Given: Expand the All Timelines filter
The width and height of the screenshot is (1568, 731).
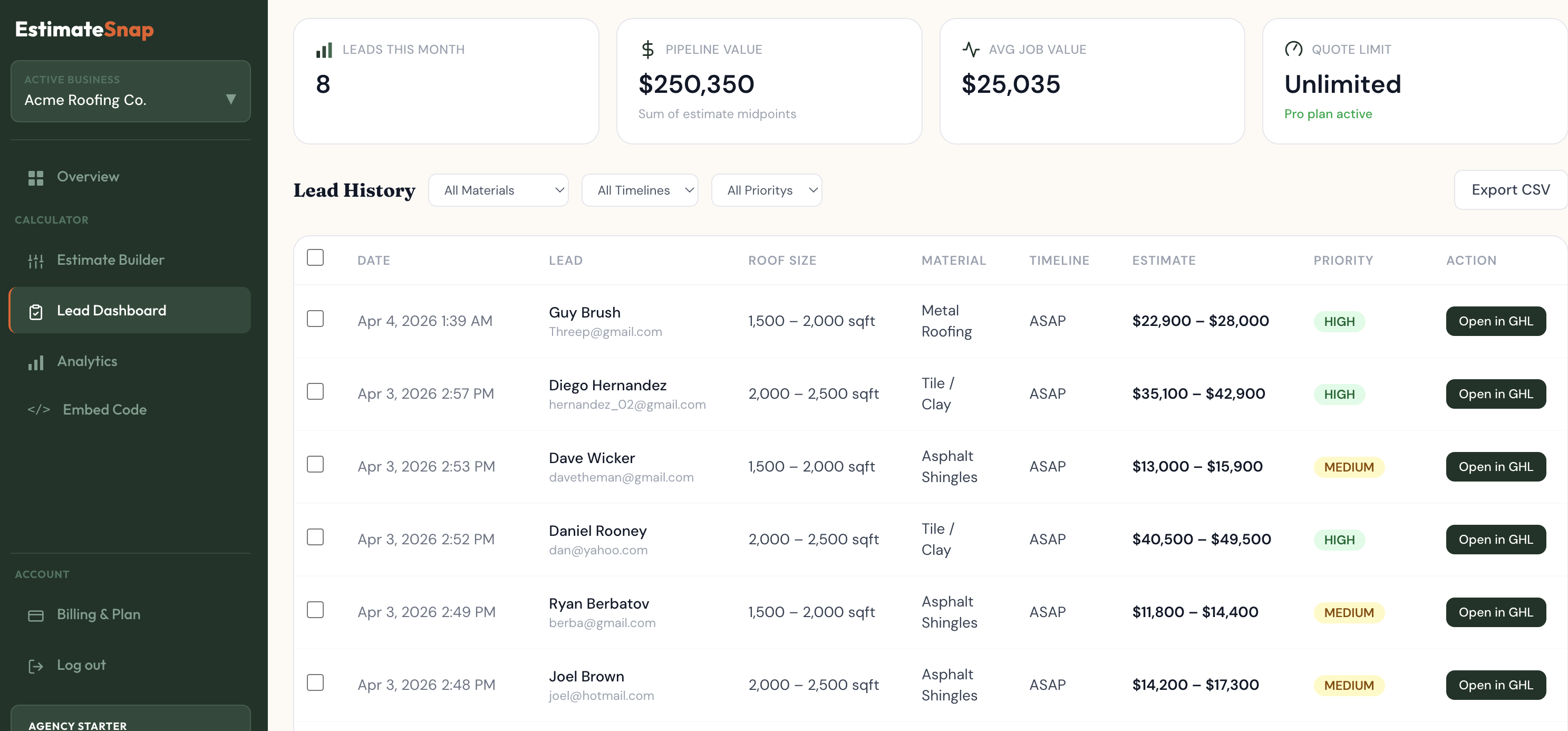Looking at the screenshot, I should coord(639,190).
